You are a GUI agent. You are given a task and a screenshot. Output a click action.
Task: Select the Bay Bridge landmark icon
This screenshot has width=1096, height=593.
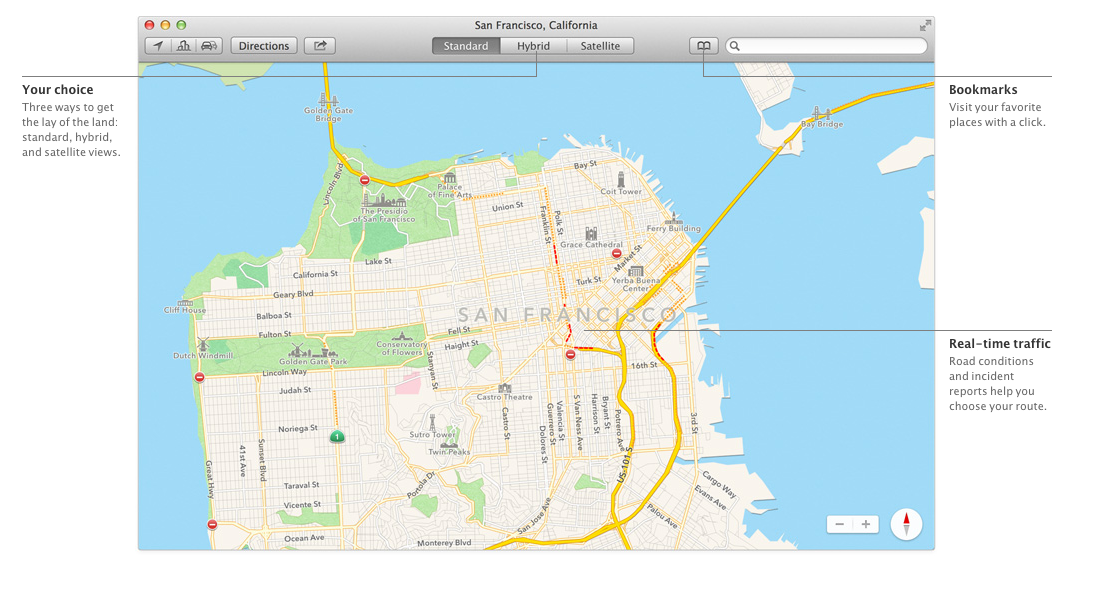[821, 113]
